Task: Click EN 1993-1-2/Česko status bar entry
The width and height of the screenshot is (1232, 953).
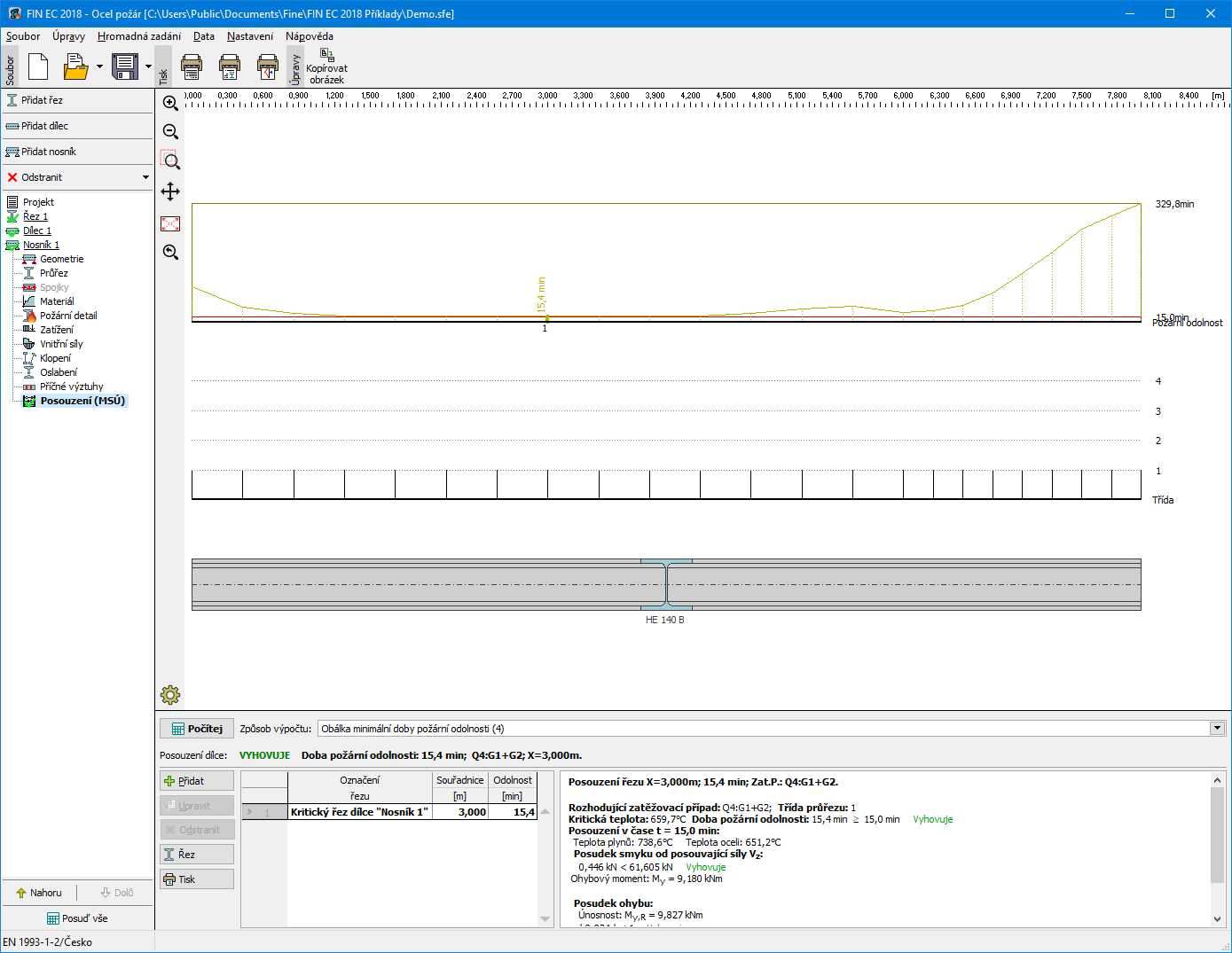Action: point(48,942)
